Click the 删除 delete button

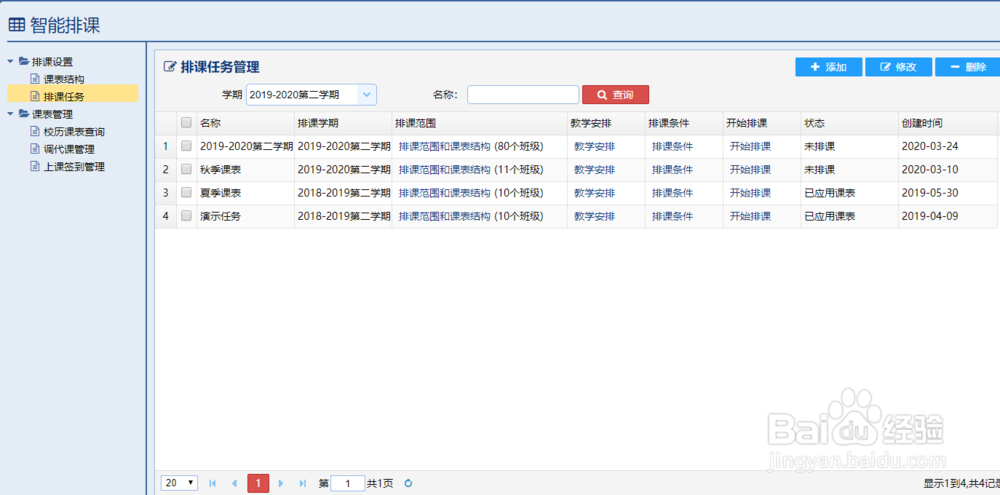(967, 67)
